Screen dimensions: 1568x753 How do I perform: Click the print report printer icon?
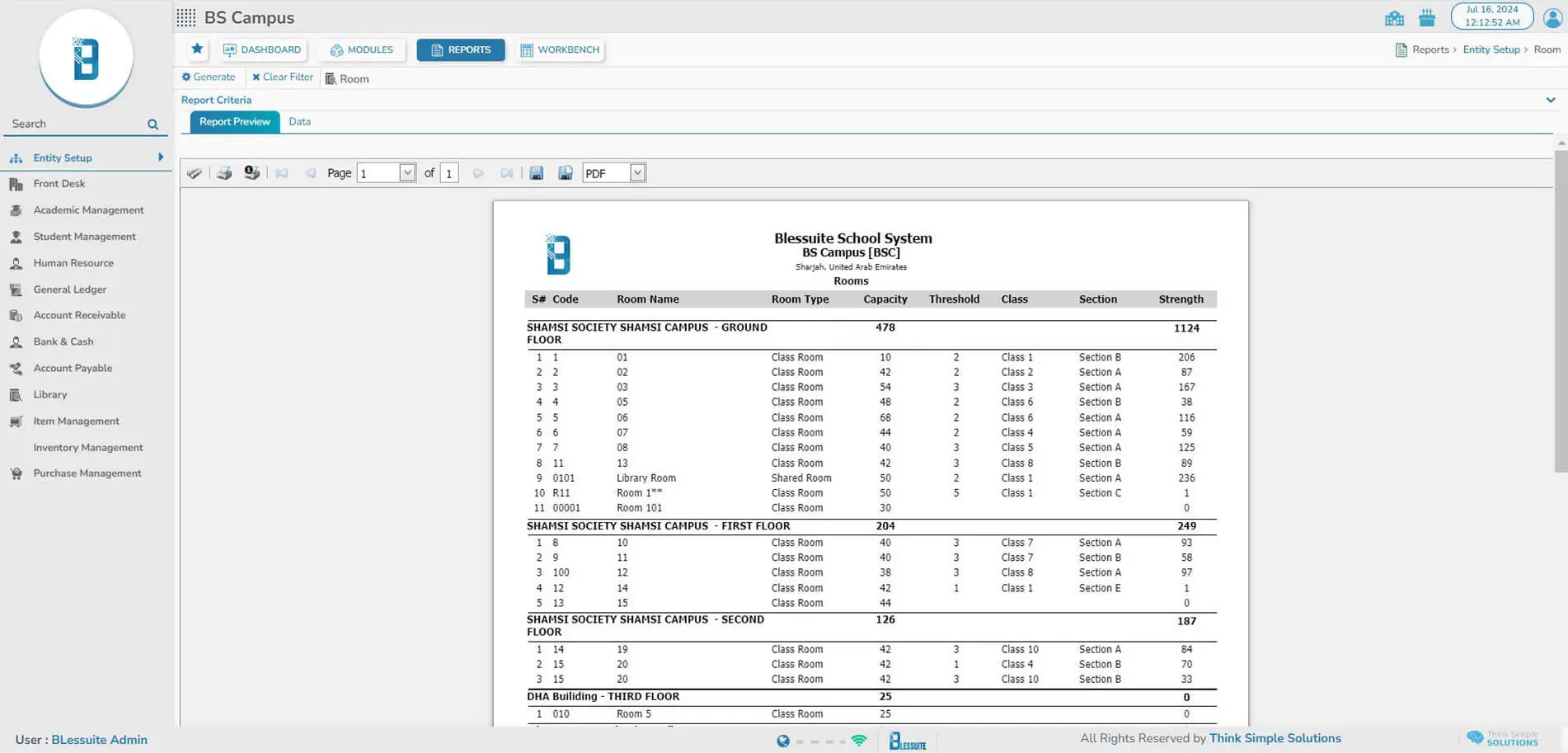click(224, 173)
